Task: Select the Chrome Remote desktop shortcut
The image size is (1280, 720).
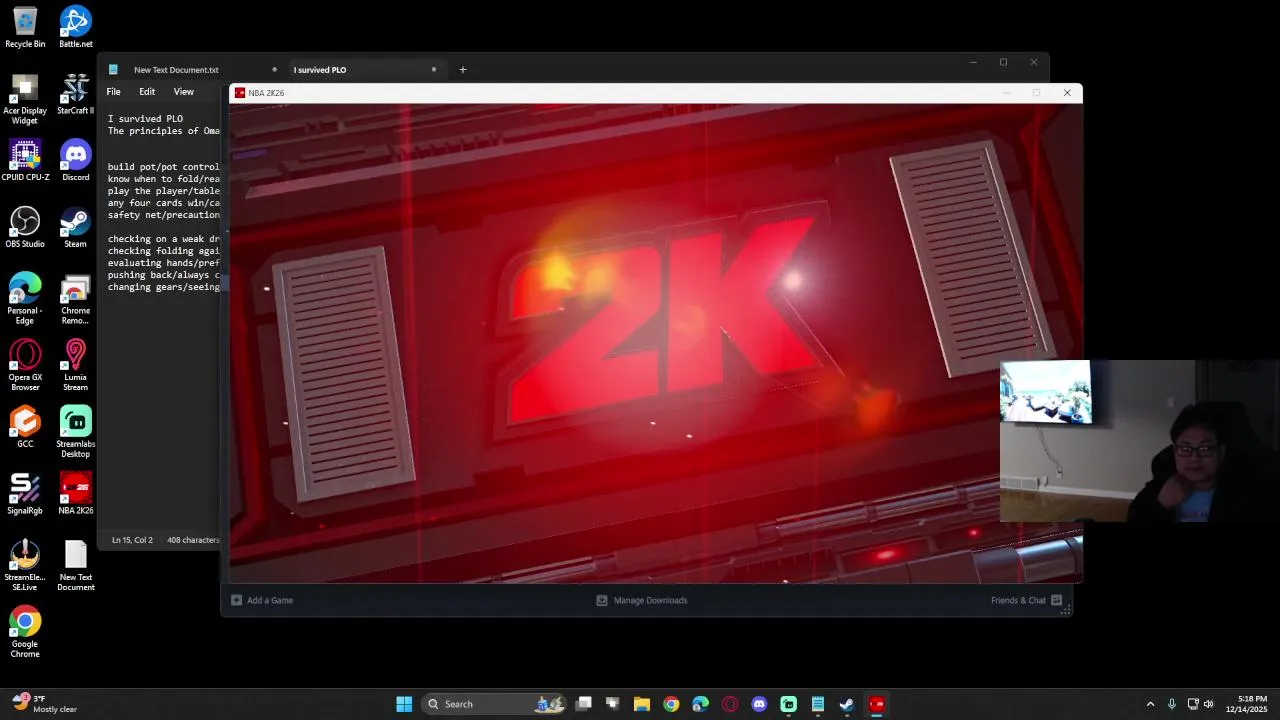Action: pyautogui.click(x=75, y=299)
